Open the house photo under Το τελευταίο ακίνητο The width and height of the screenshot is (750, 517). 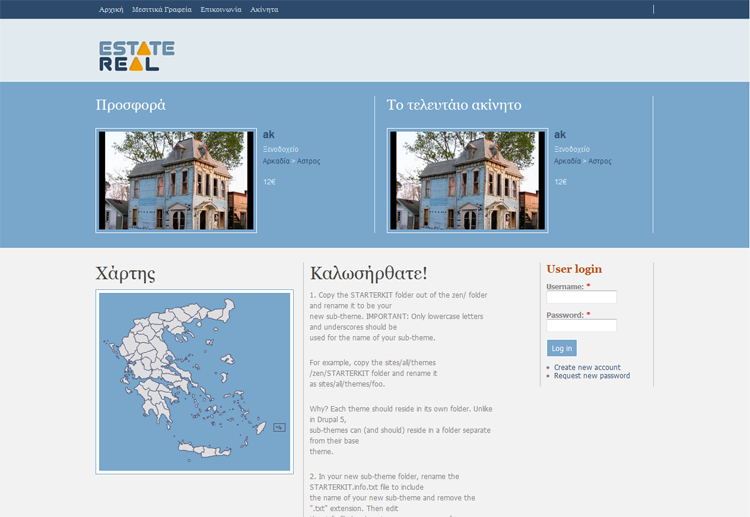(x=467, y=180)
